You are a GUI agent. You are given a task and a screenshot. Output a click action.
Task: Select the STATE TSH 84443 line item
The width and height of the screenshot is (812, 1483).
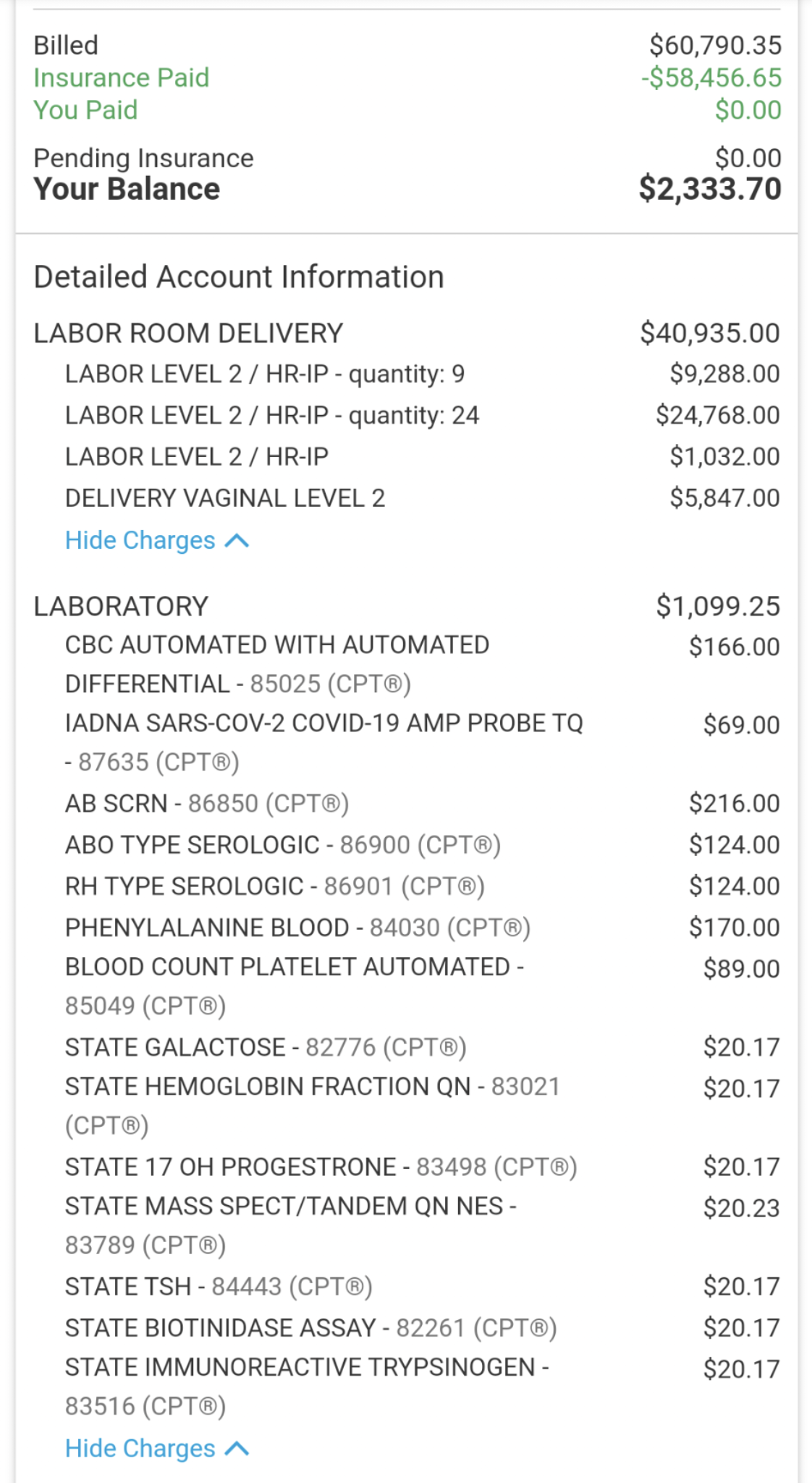click(x=219, y=1287)
